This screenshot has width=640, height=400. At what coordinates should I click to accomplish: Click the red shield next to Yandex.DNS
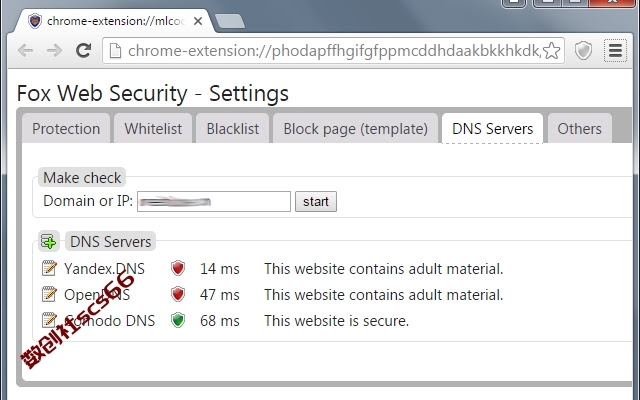[x=178, y=268]
